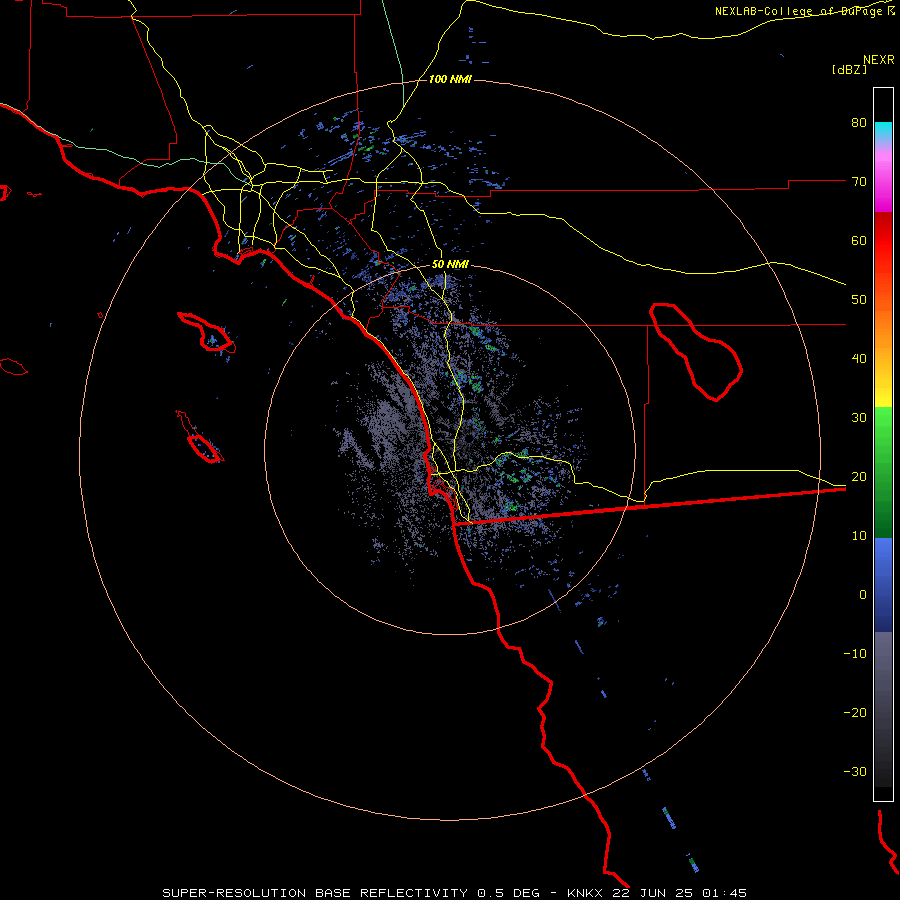This screenshot has height=900, width=900.
Task: Click the 60 value on dBZ scale
Action: click(859, 240)
